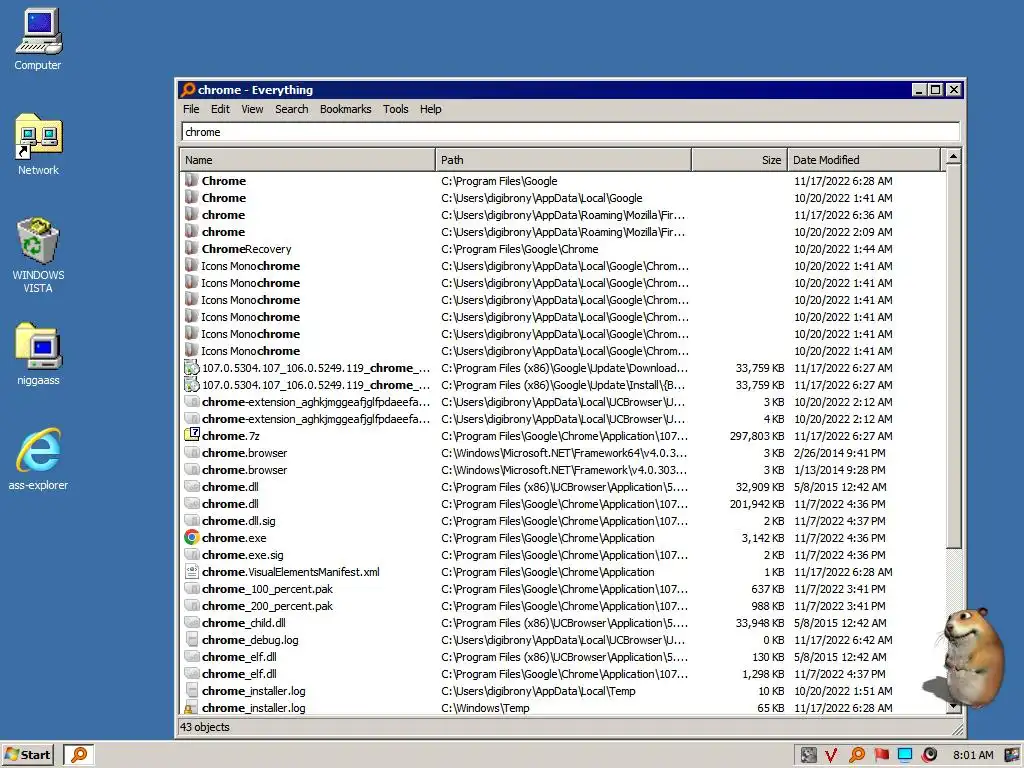
Task: Click the chrome.exe.sig file icon
Action: [191, 554]
